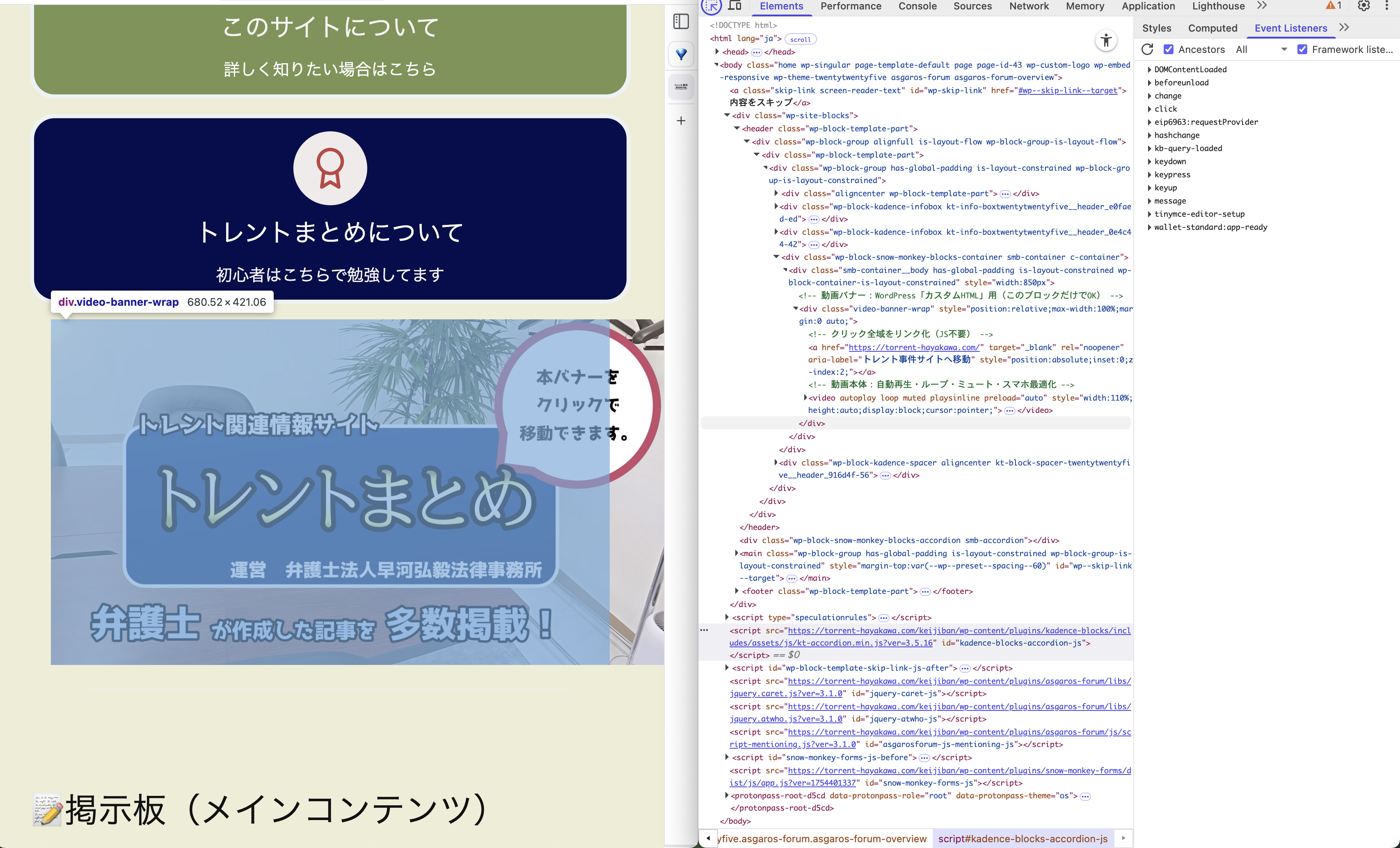
Task: Expand the click listener group
Action: [x=1149, y=108]
